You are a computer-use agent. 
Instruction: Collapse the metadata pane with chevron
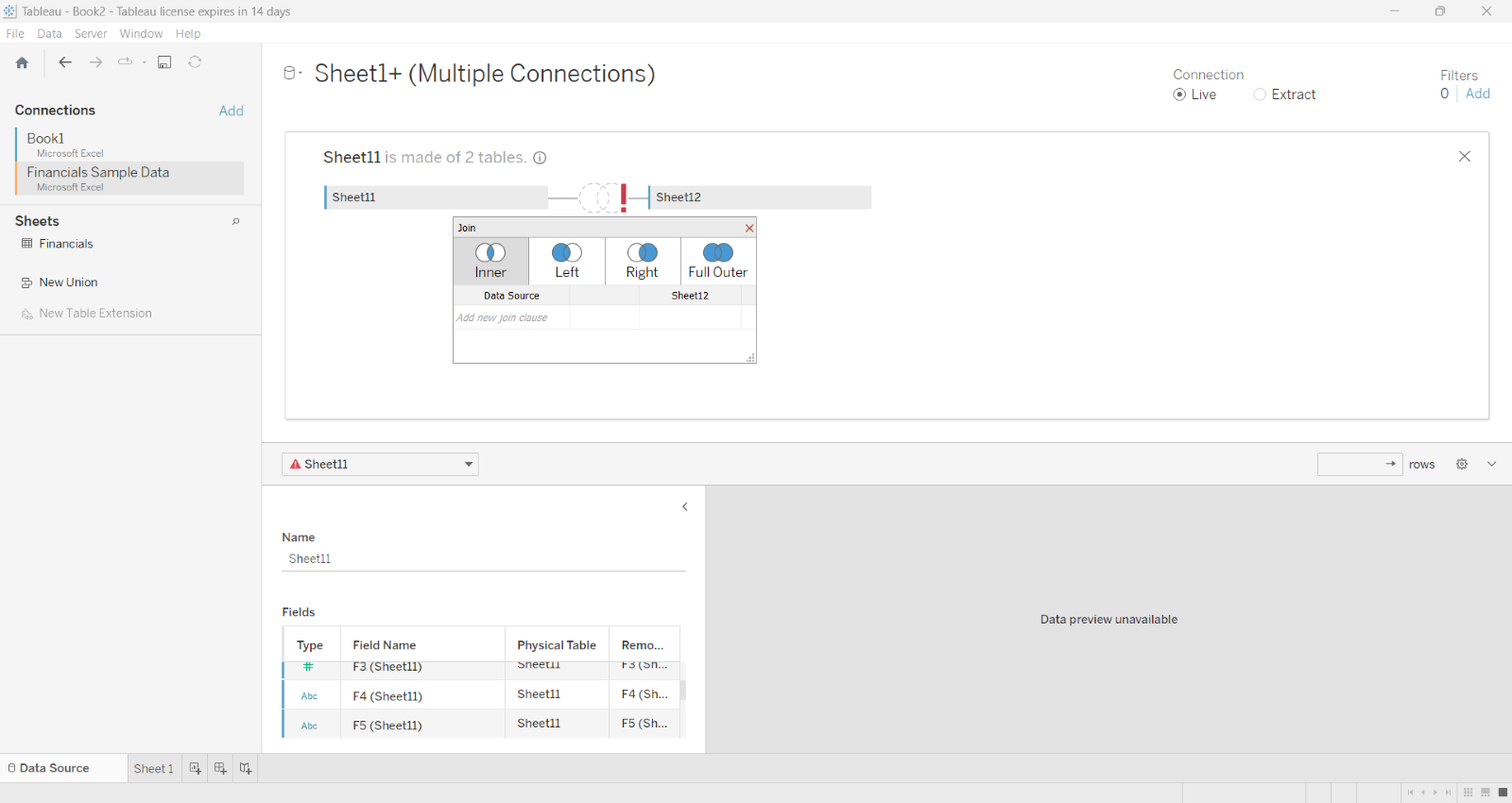[685, 507]
